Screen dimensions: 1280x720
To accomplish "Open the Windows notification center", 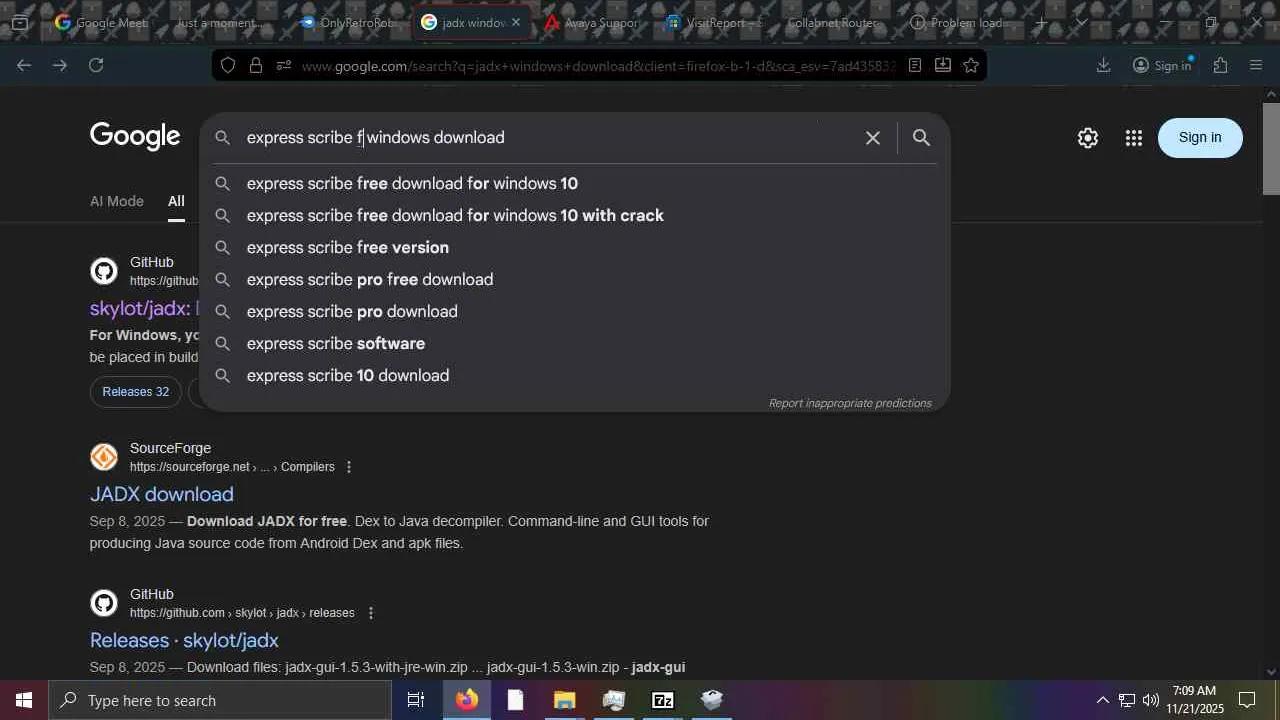I will (x=1247, y=700).
